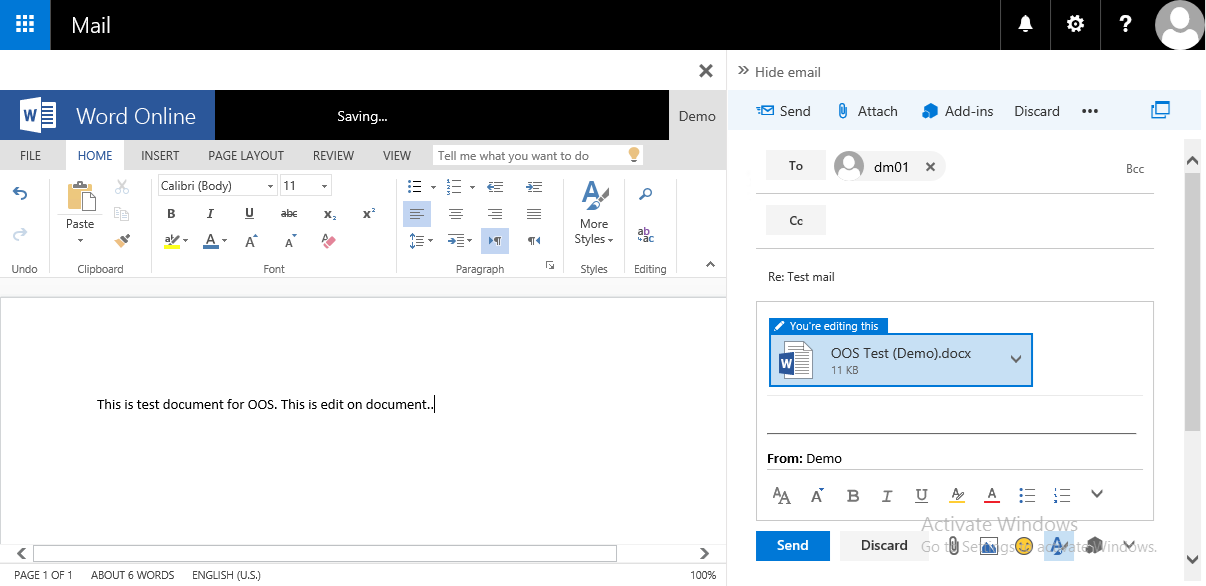Viewport: 1206px width, 586px height.
Task: Justify the paragraph text
Action: pos(534,214)
